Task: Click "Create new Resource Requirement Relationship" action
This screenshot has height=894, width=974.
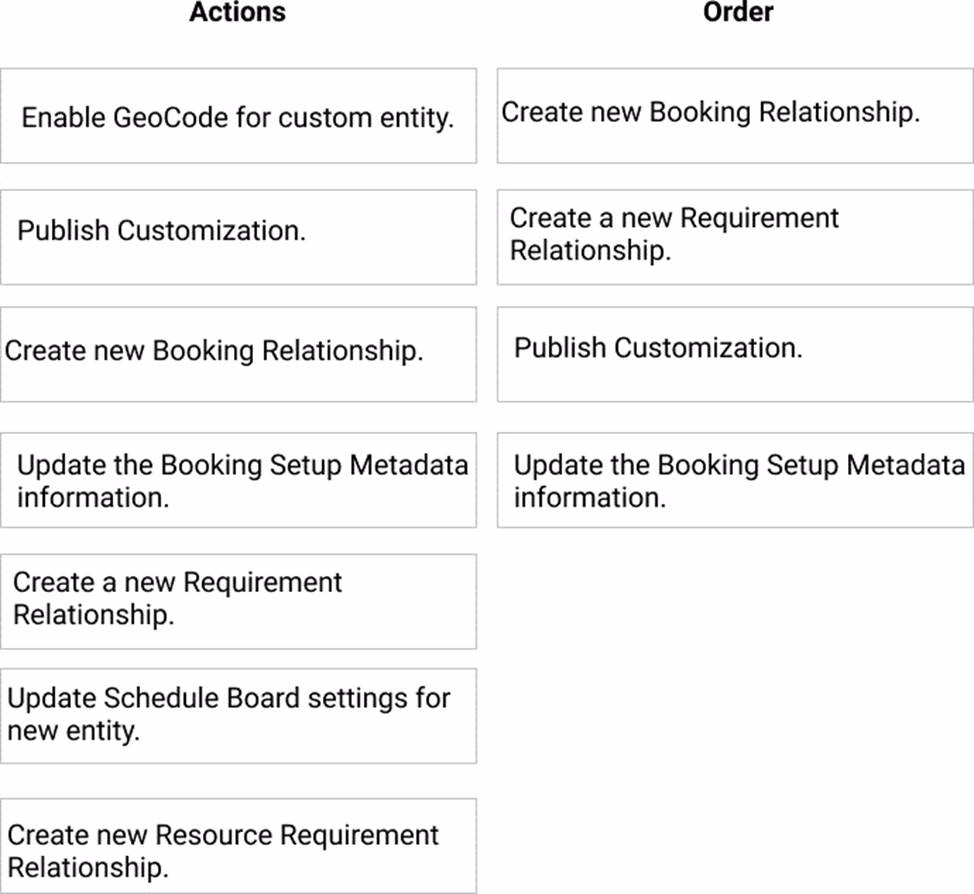Action: pos(238,848)
